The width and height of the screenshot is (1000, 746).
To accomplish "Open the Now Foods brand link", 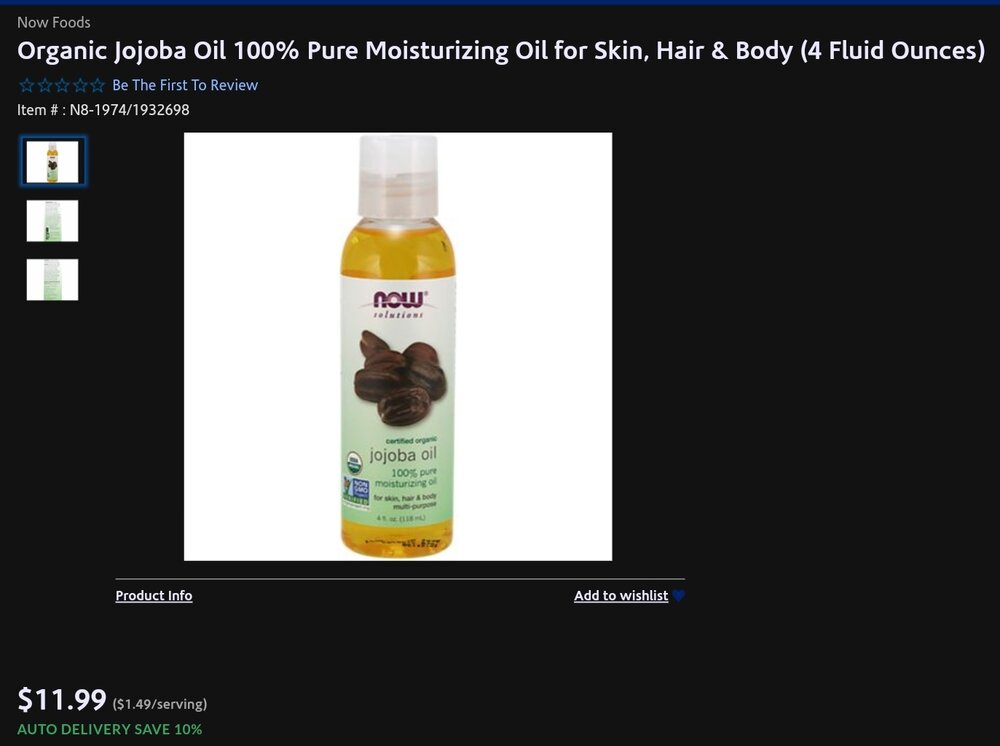I will [54, 22].
